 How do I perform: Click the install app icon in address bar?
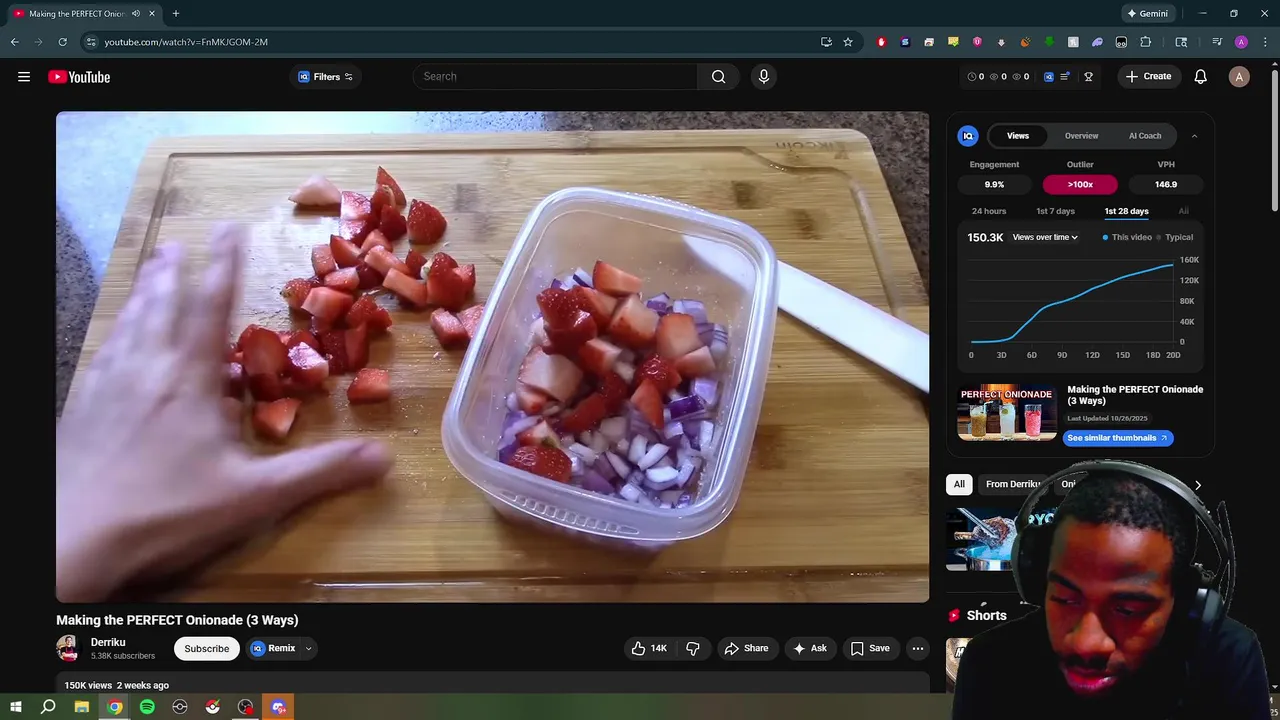click(826, 42)
